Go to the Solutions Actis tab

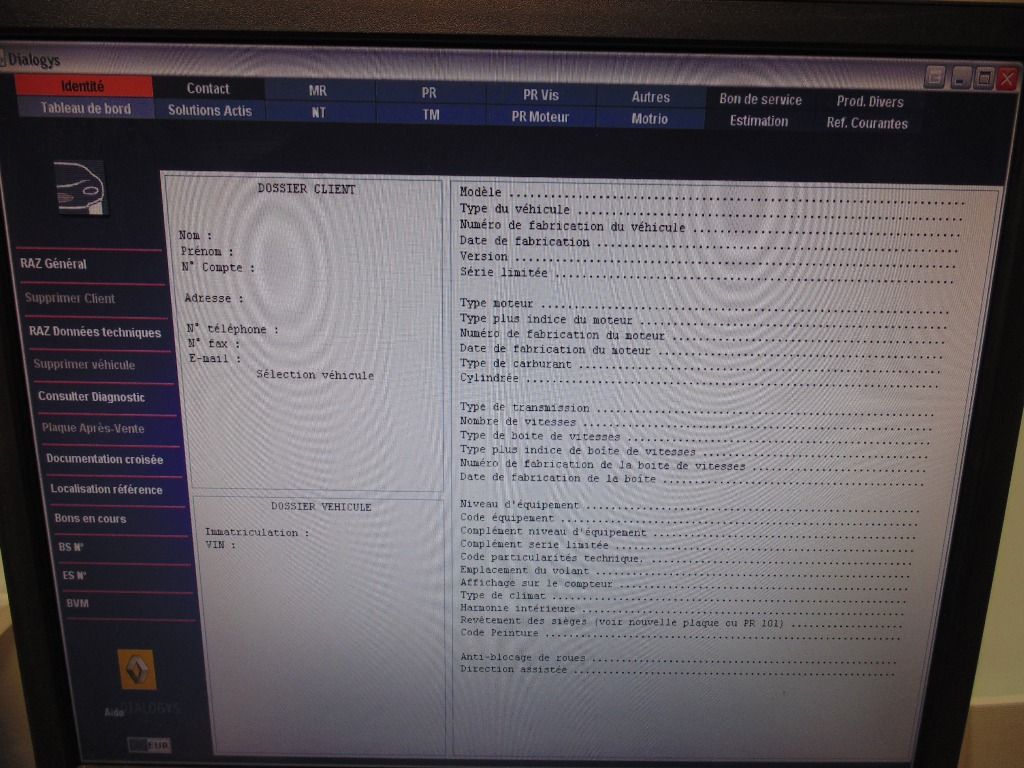[210, 110]
